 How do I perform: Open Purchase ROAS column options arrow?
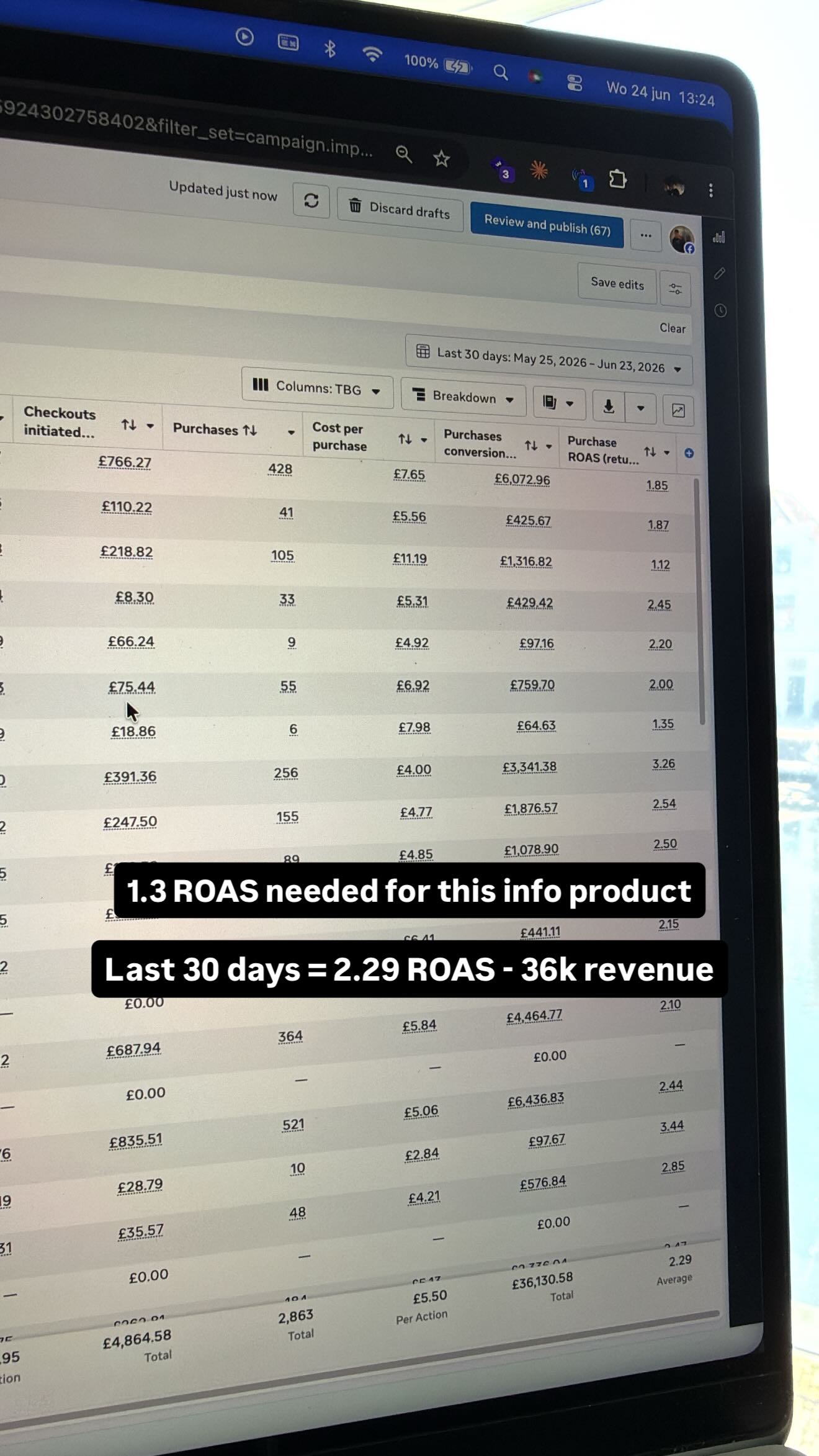click(667, 452)
